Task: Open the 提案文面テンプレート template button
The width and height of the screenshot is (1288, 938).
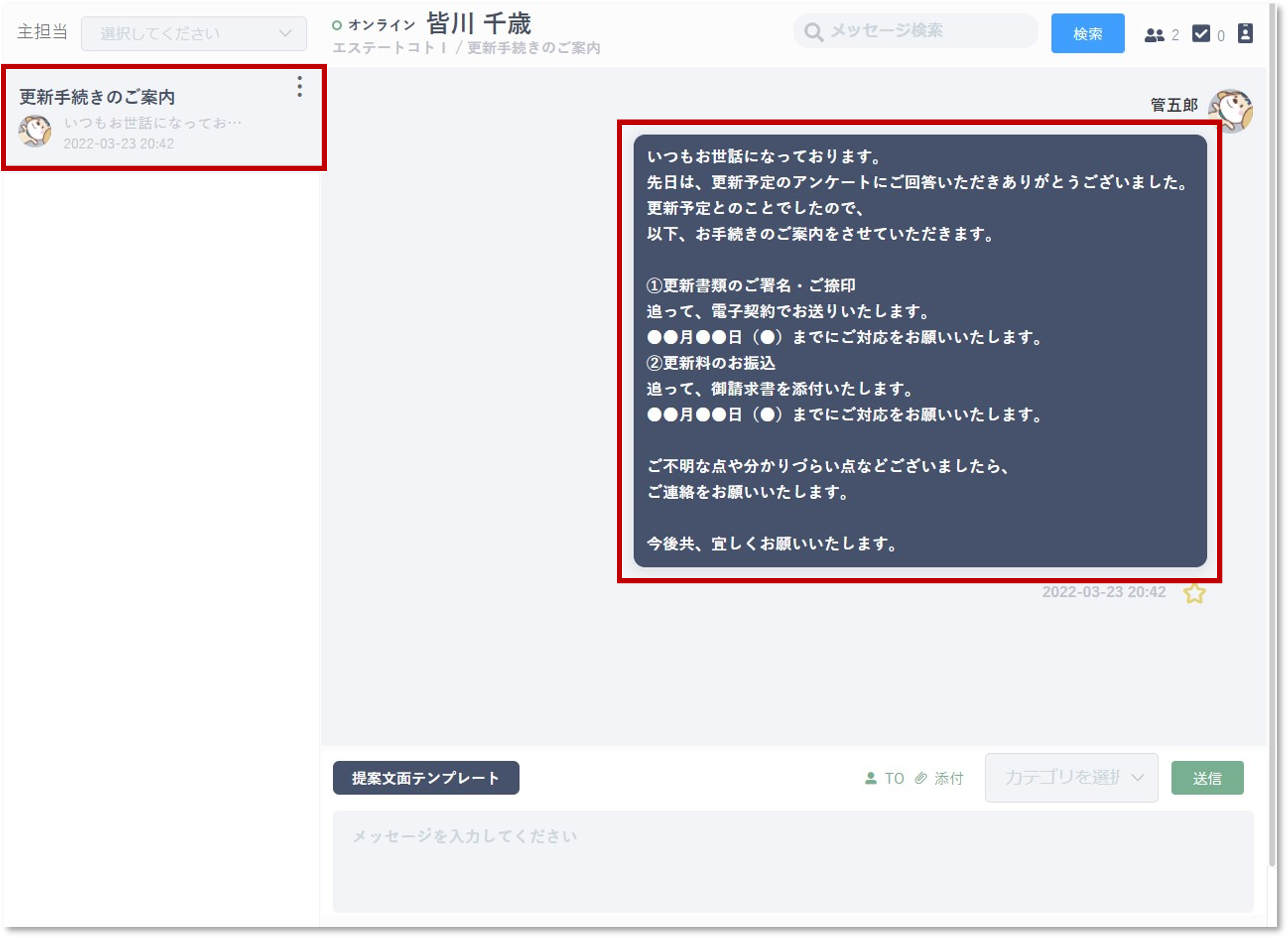Action: click(x=425, y=778)
